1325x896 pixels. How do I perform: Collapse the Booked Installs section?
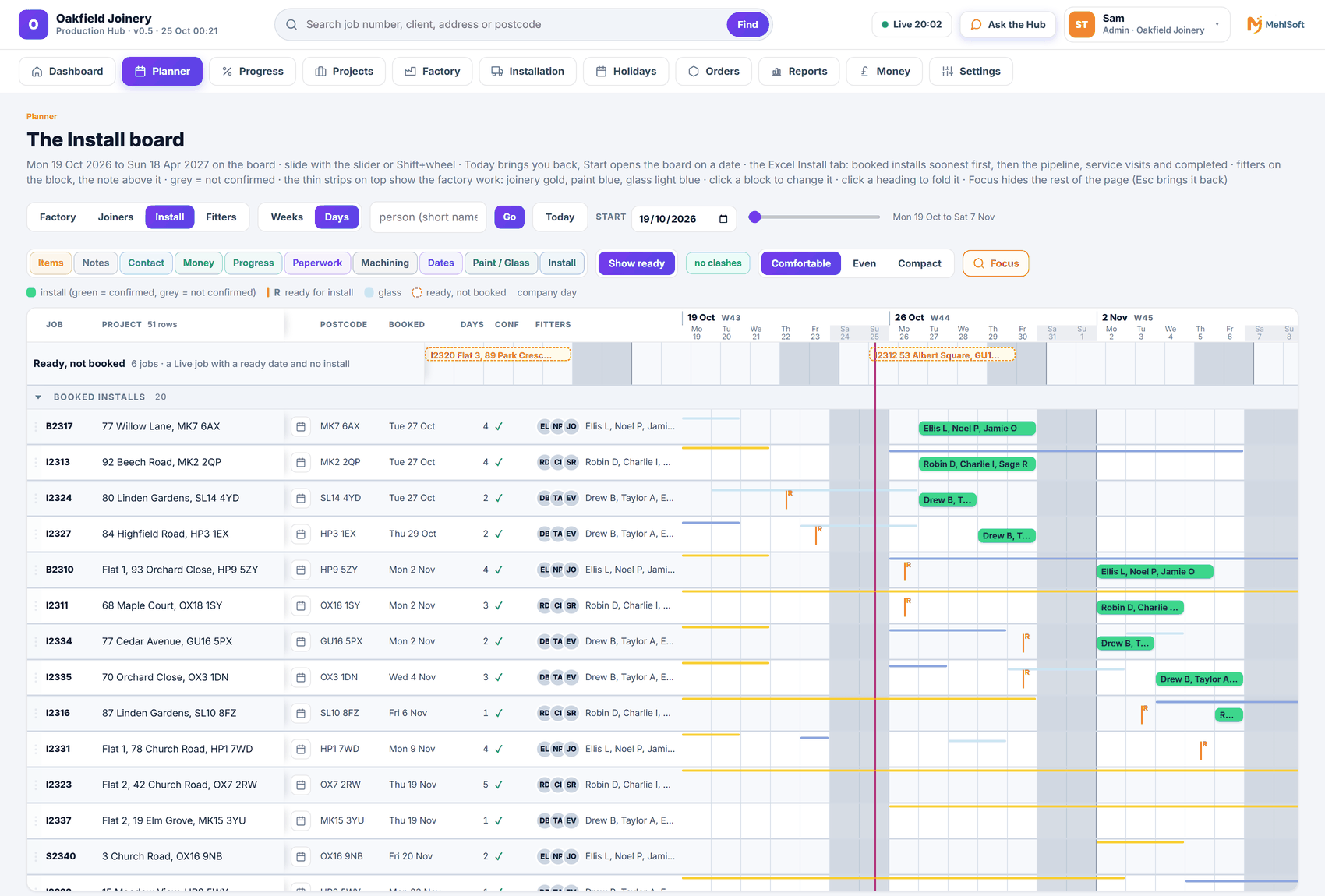pyautogui.click(x=38, y=397)
